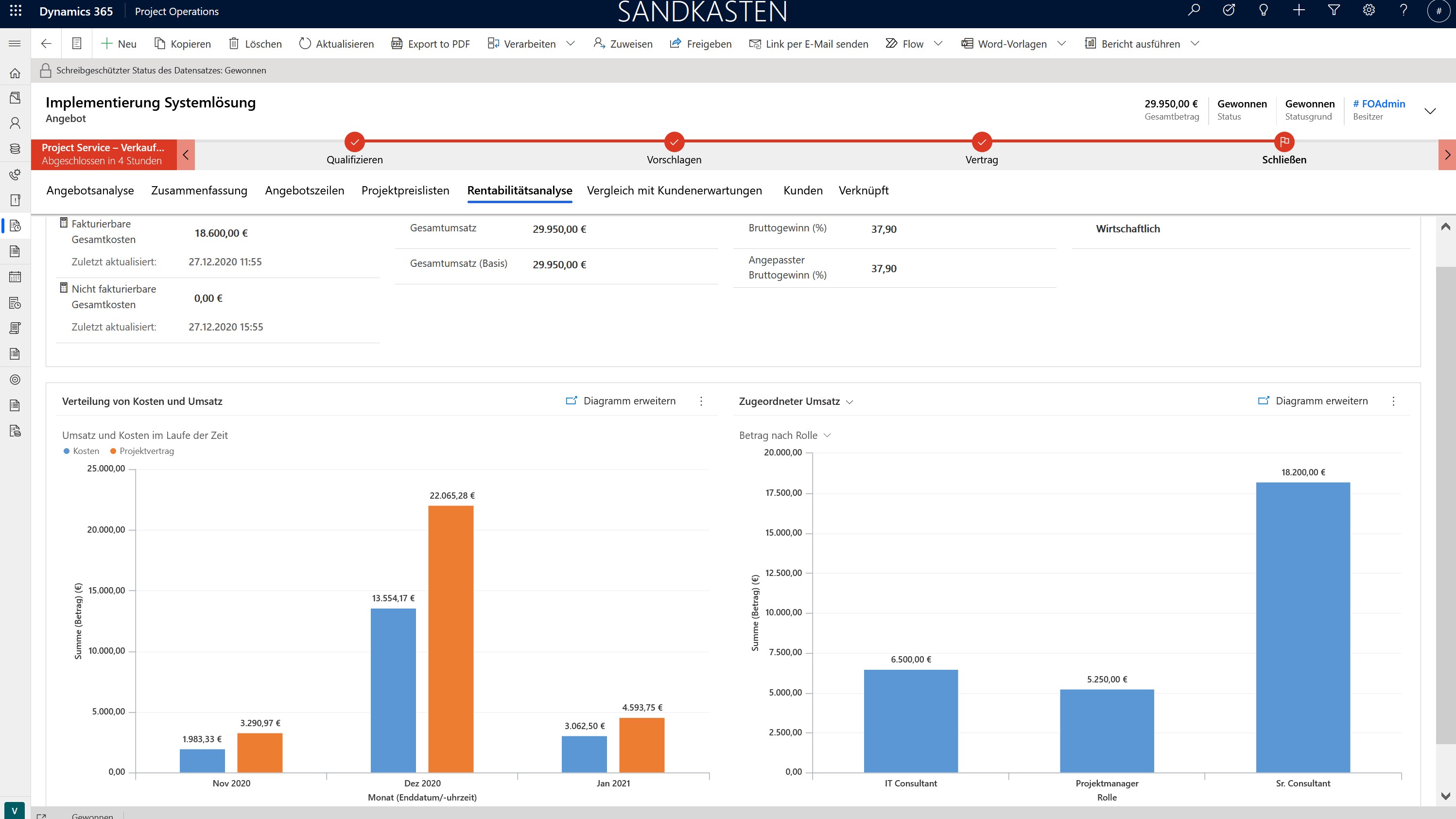
Task: Open the contacts person icon in sidebar
Action: click(15, 122)
